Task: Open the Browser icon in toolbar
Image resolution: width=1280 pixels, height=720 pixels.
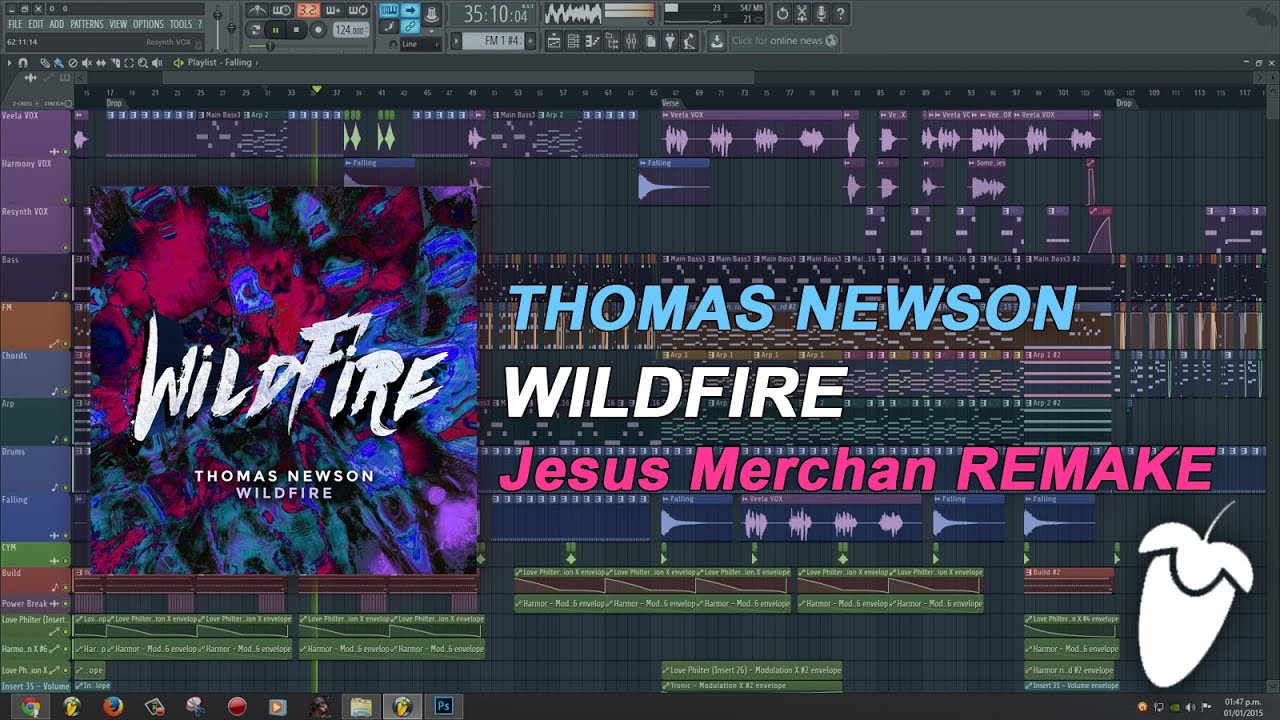Action: [x=612, y=41]
